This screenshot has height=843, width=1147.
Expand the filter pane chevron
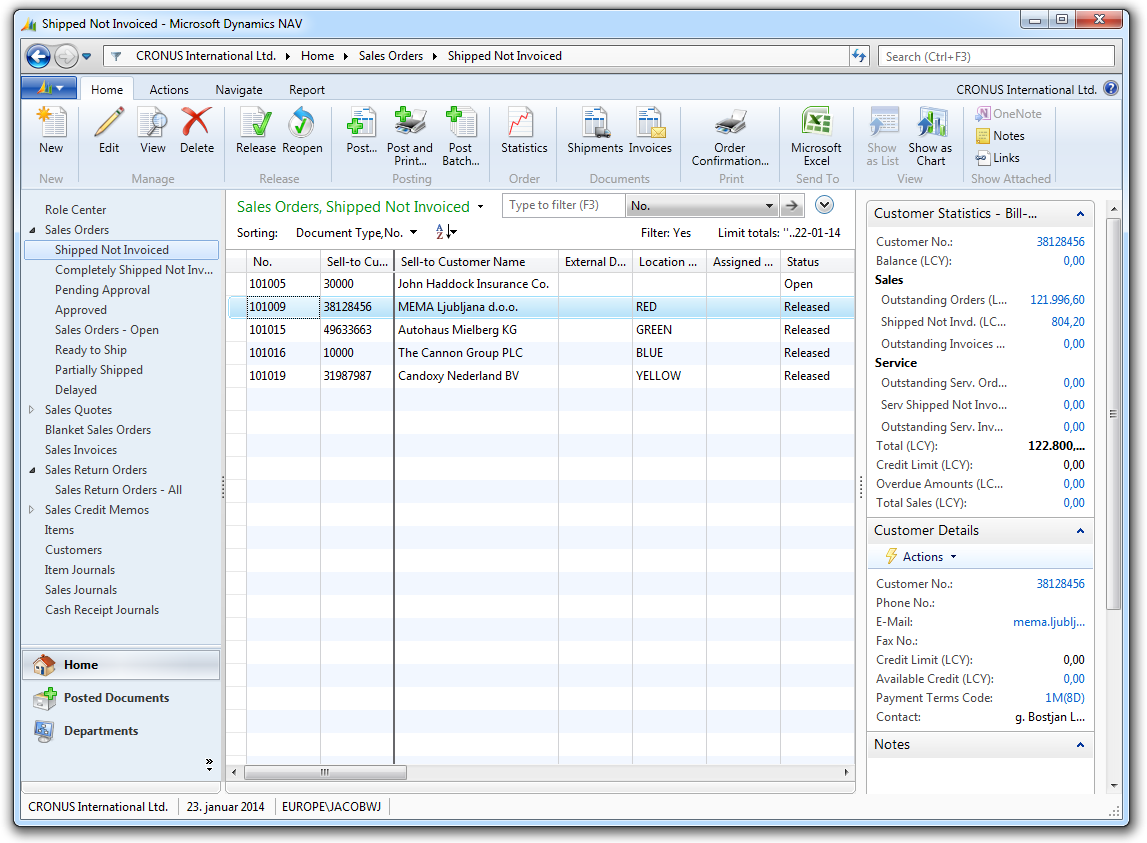tap(824, 204)
